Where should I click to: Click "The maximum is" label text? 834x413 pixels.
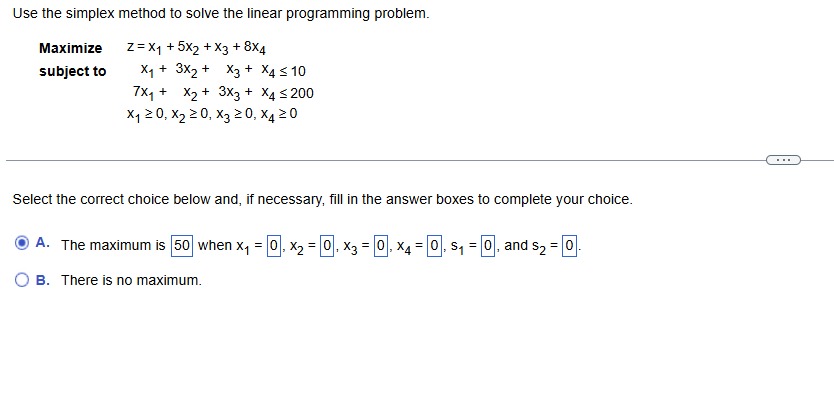(112, 245)
